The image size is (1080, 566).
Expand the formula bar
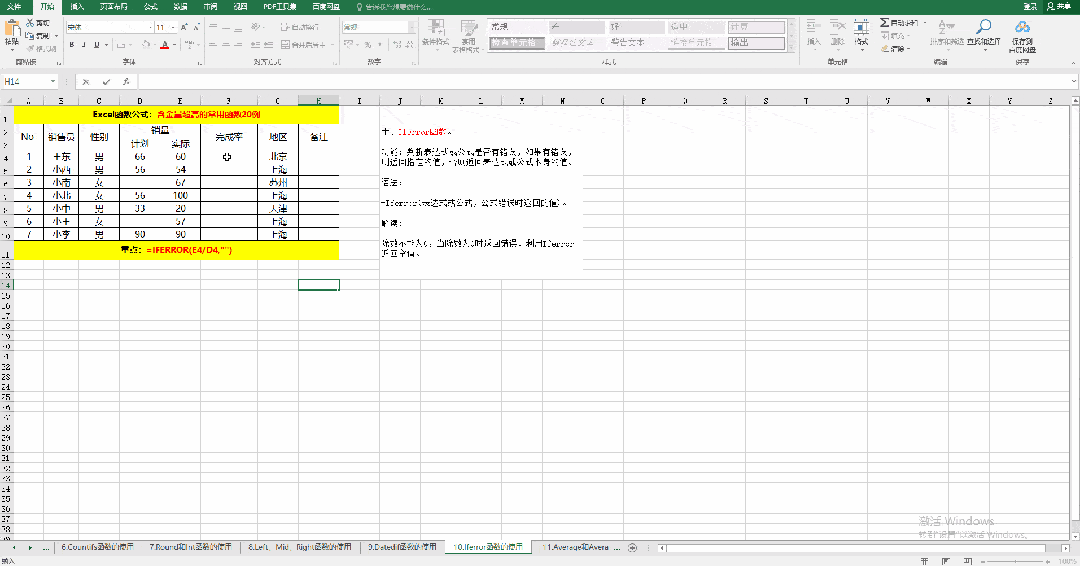coord(1074,81)
